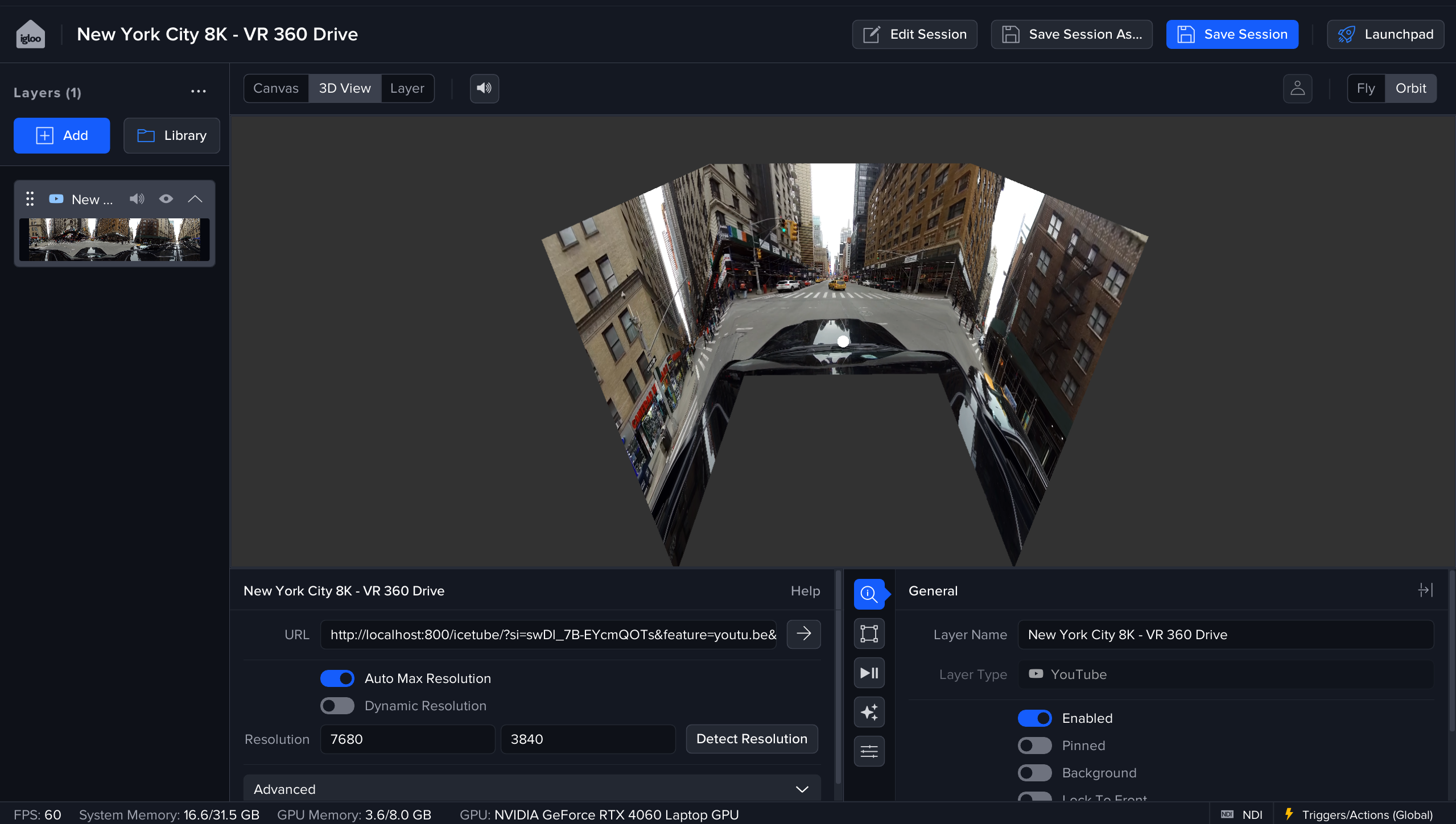Mute the viewport audio speaker icon
The image size is (1456, 824).
click(x=484, y=88)
